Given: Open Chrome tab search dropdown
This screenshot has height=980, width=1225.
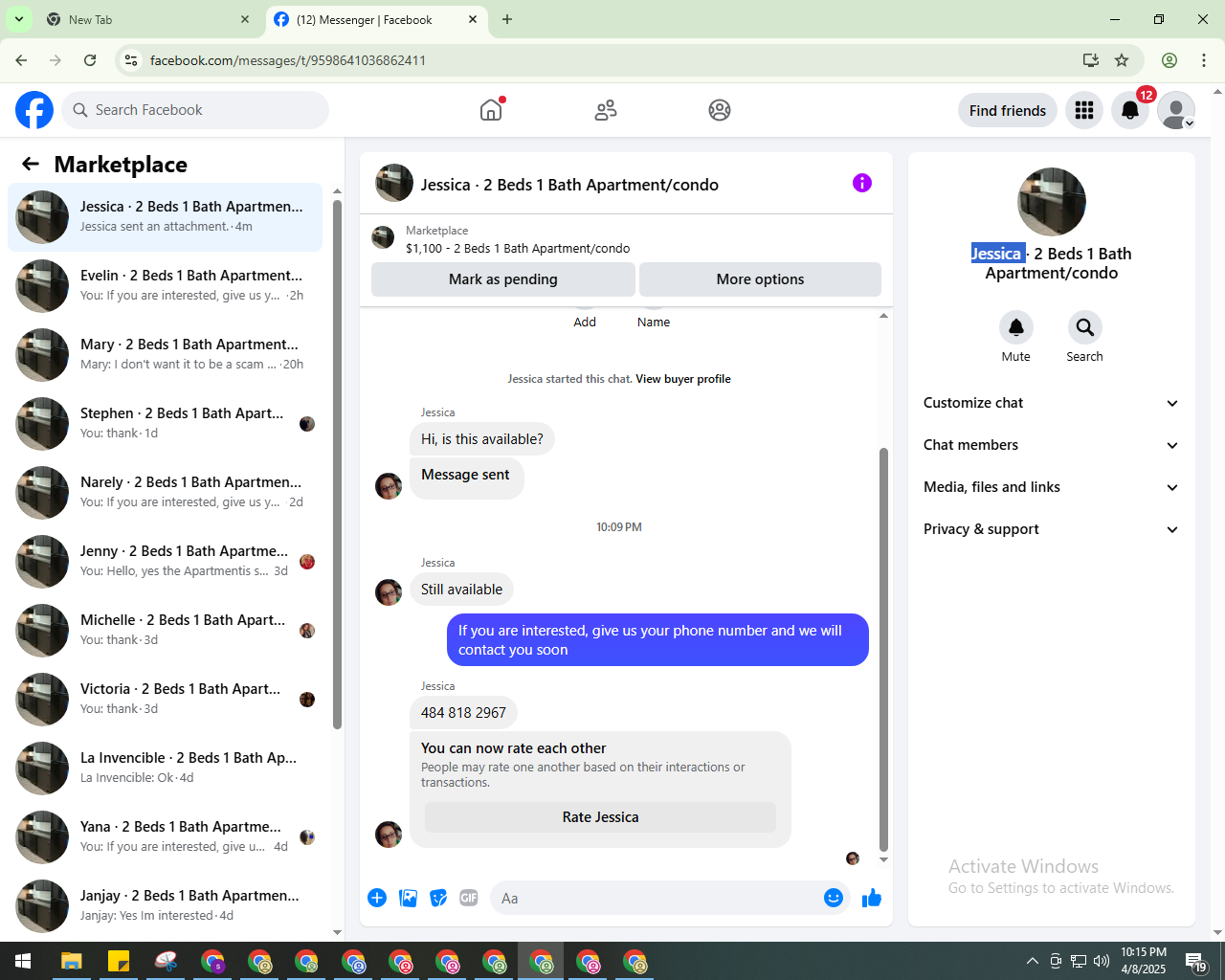Looking at the screenshot, I should click(18, 19).
